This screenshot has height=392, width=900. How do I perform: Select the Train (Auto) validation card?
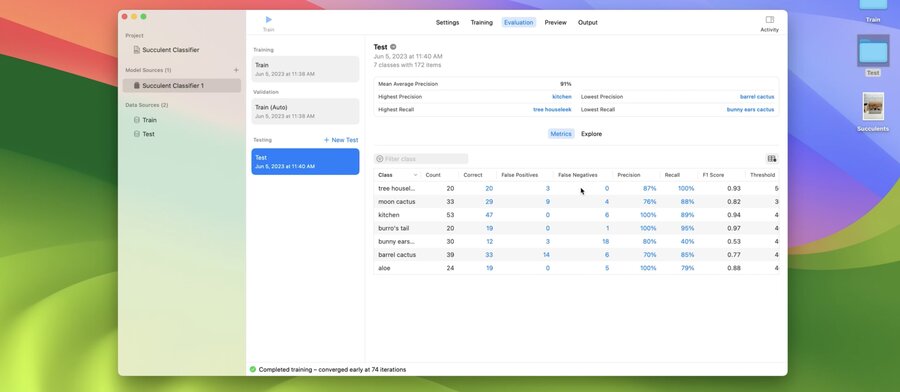pyautogui.click(x=305, y=111)
